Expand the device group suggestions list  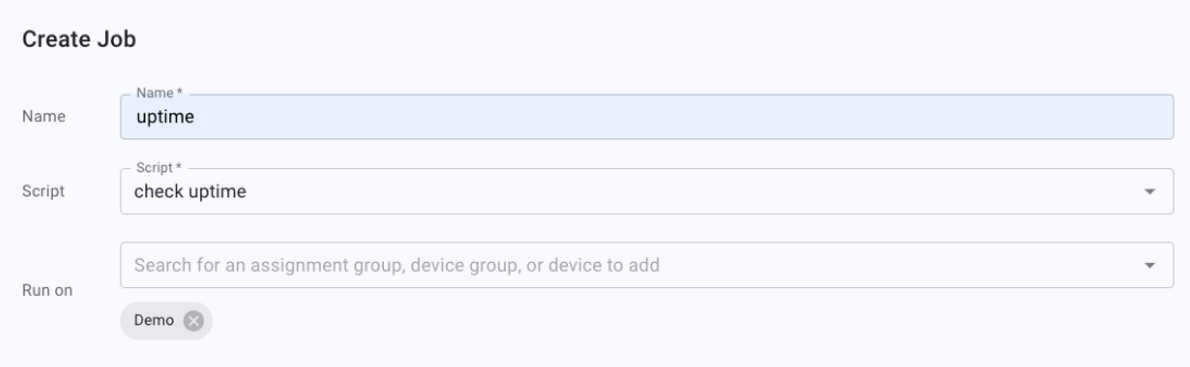(x=1150, y=265)
